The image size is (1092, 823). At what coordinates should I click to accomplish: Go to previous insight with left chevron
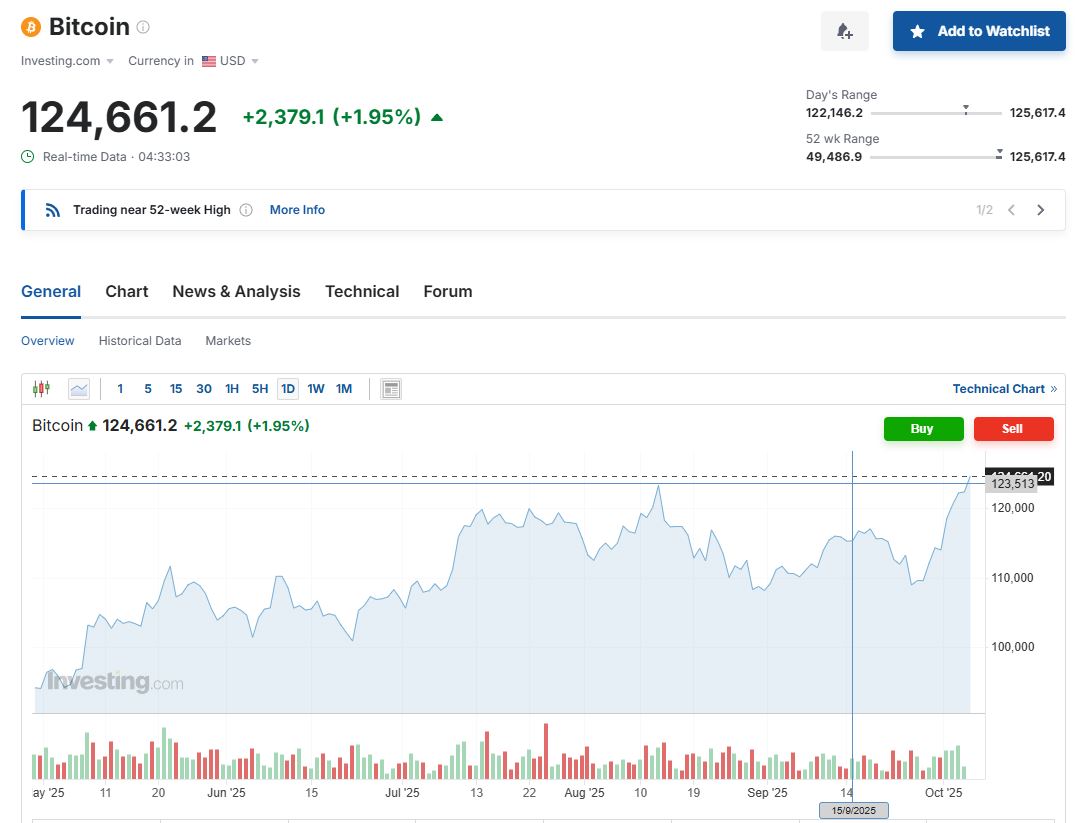(1012, 210)
